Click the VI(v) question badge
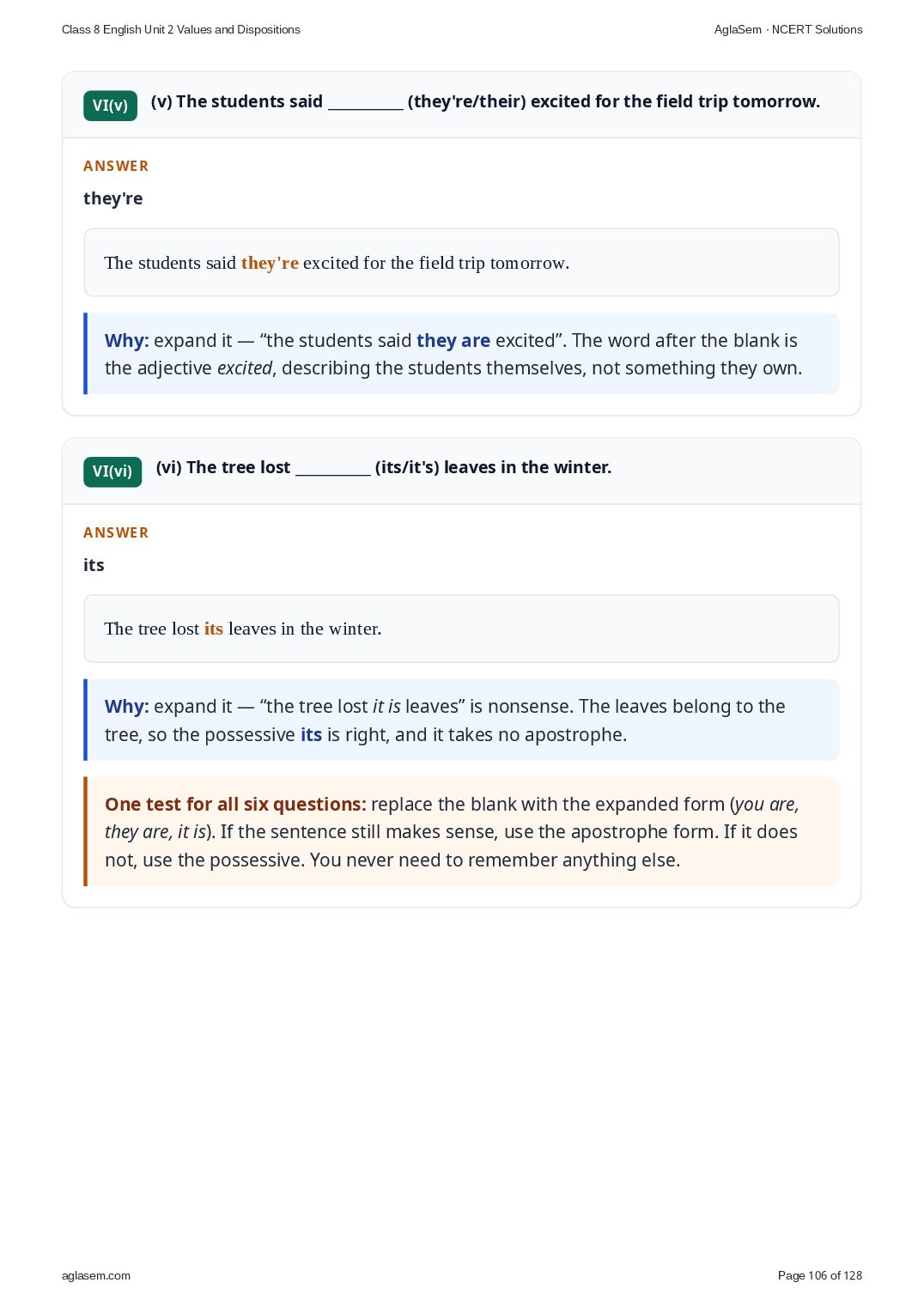The height and width of the screenshot is (1307, 924). tap(110, 106)
